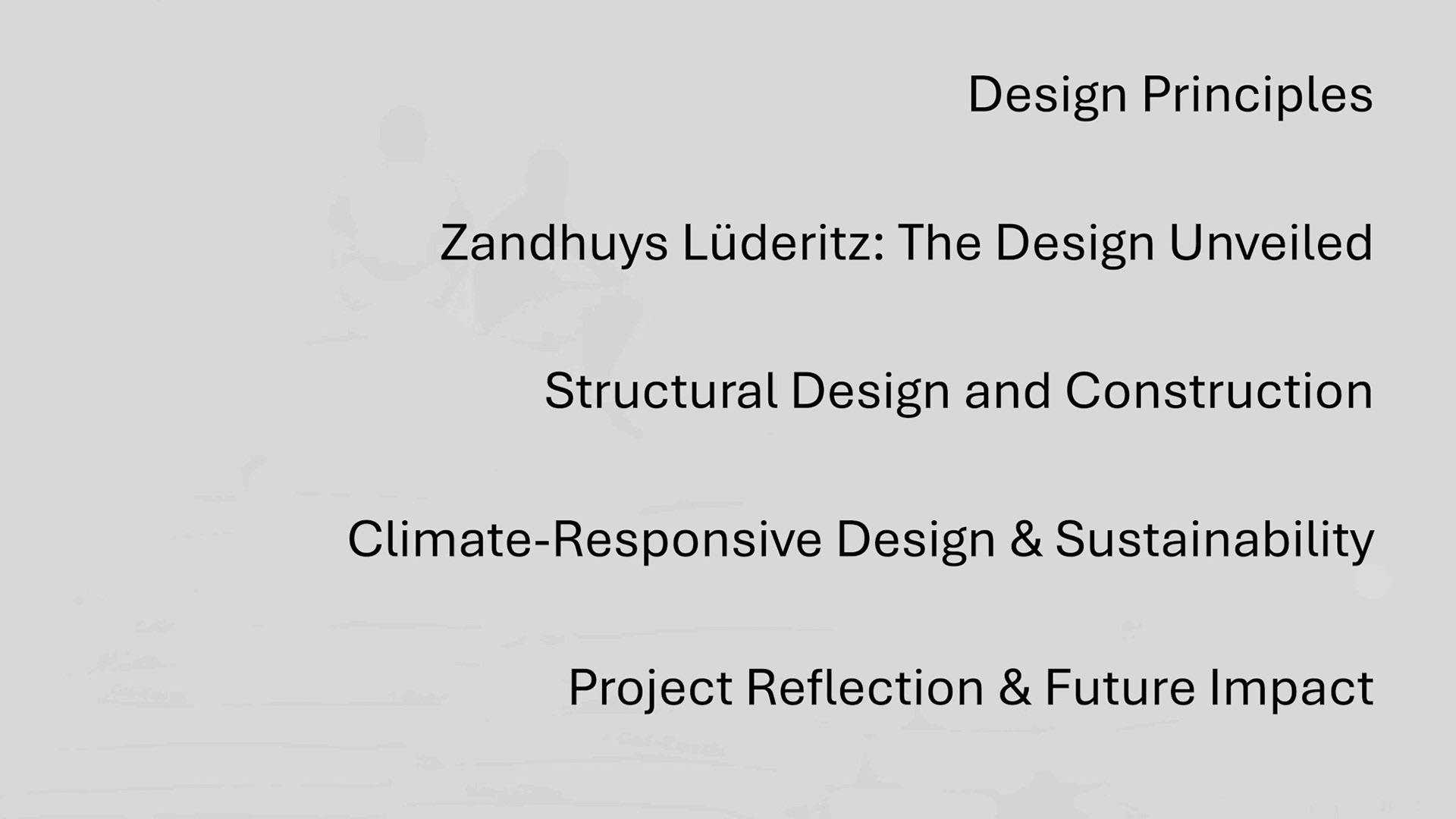Click the word "Construction" on the slide
Image resolution: width=1456 pixels, height=819 pixels.
[1219, 391]
